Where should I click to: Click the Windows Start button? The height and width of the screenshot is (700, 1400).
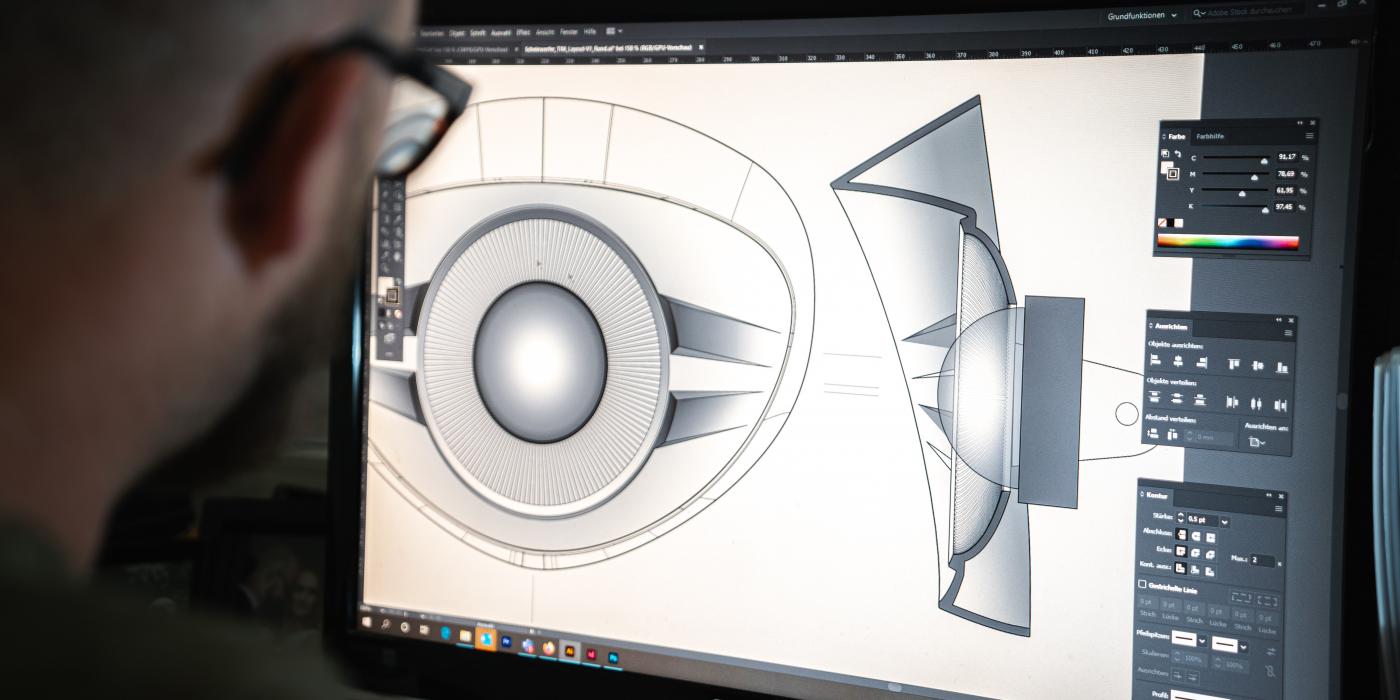367,622
